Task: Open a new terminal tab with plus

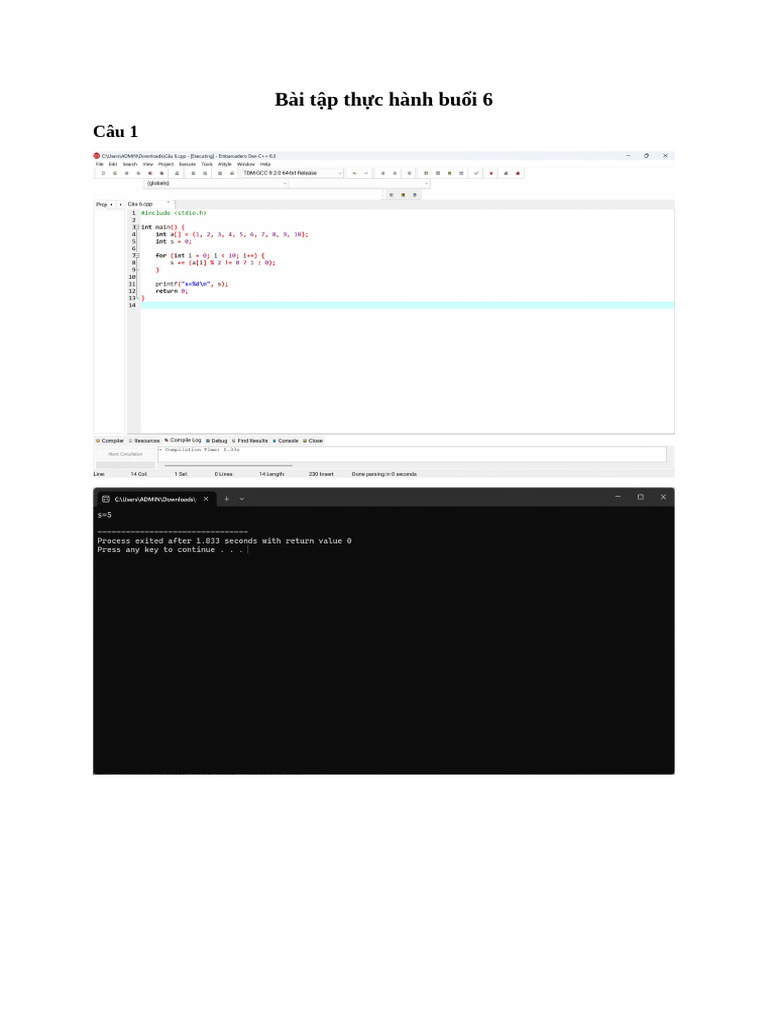Action: 227,499
